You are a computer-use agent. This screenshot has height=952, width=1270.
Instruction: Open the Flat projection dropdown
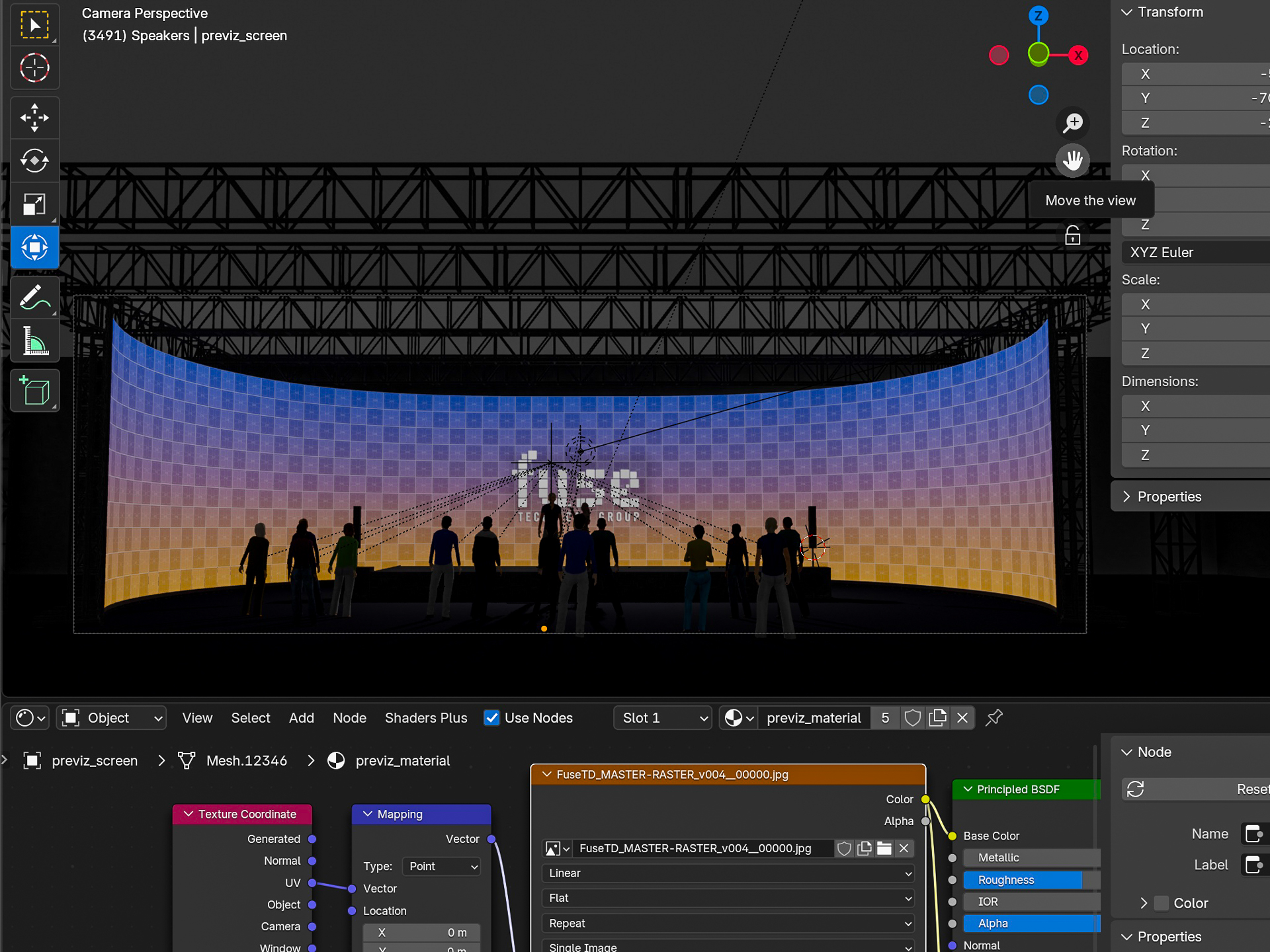point(728,898)
